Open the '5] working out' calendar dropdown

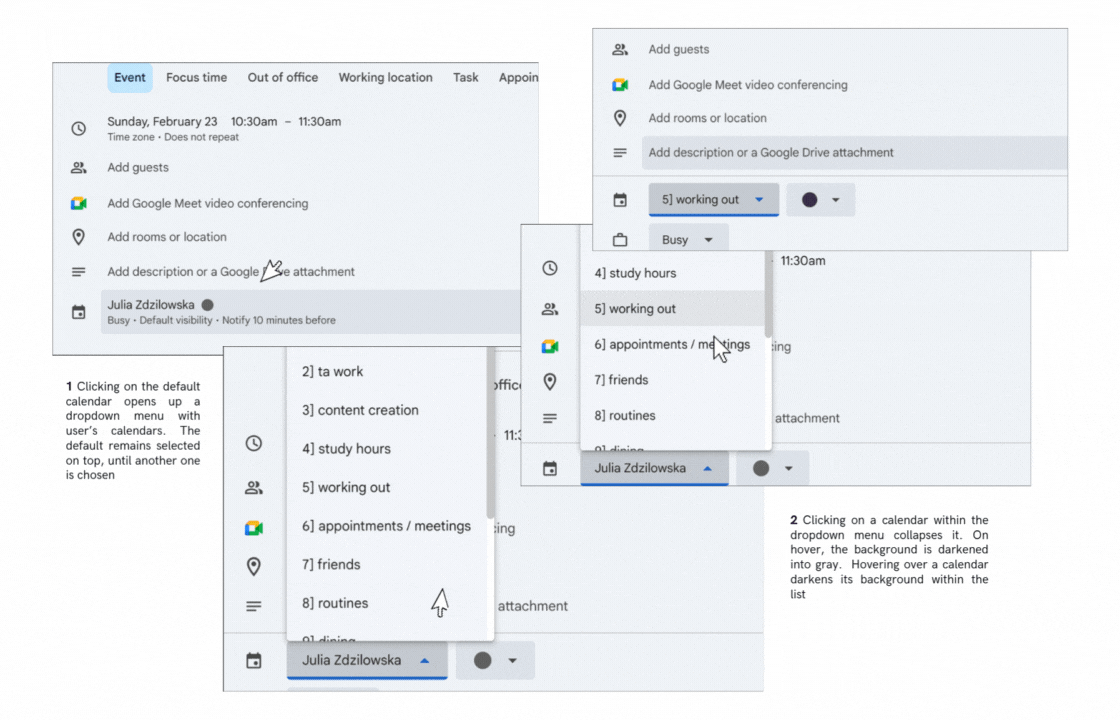point(713,199)
